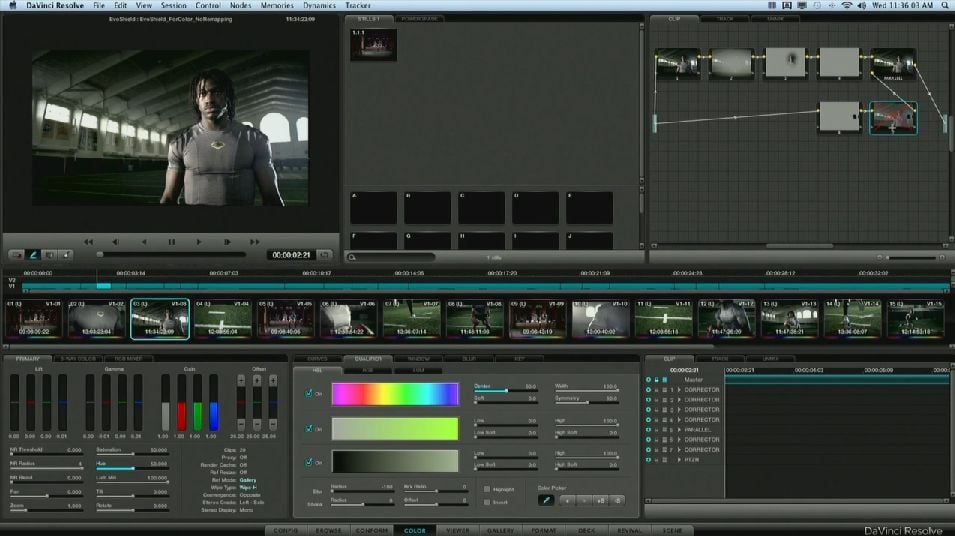Image resolution: width=955 pixels, height=536 pixels.
Task: Open the File menu
Action: pyautogui.click(x=99, y=5)
